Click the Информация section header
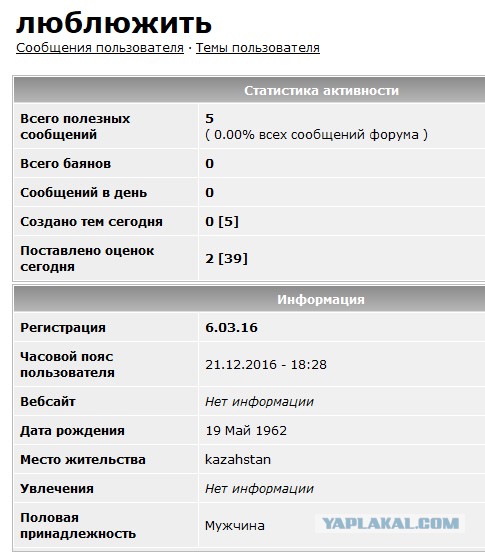The height and width of the screenshot is (553, 485). click(321, 299)
